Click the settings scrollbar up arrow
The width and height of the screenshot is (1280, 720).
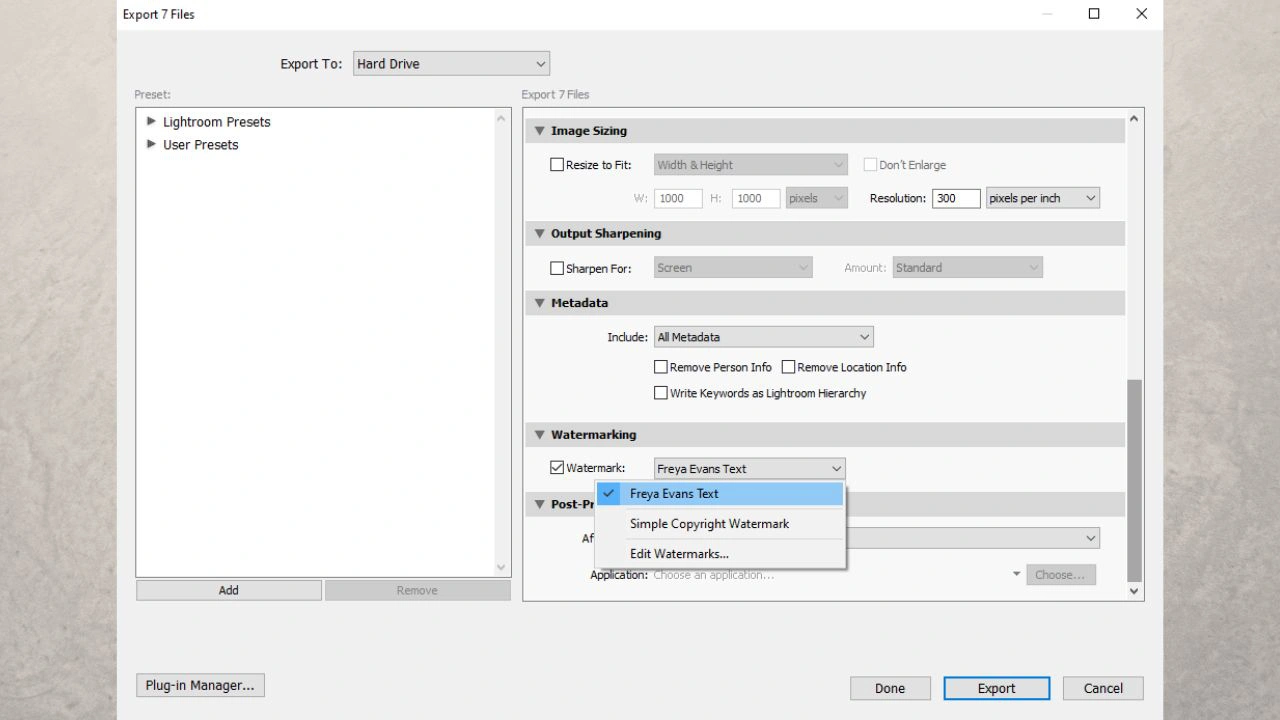[x=1134, y=118]
